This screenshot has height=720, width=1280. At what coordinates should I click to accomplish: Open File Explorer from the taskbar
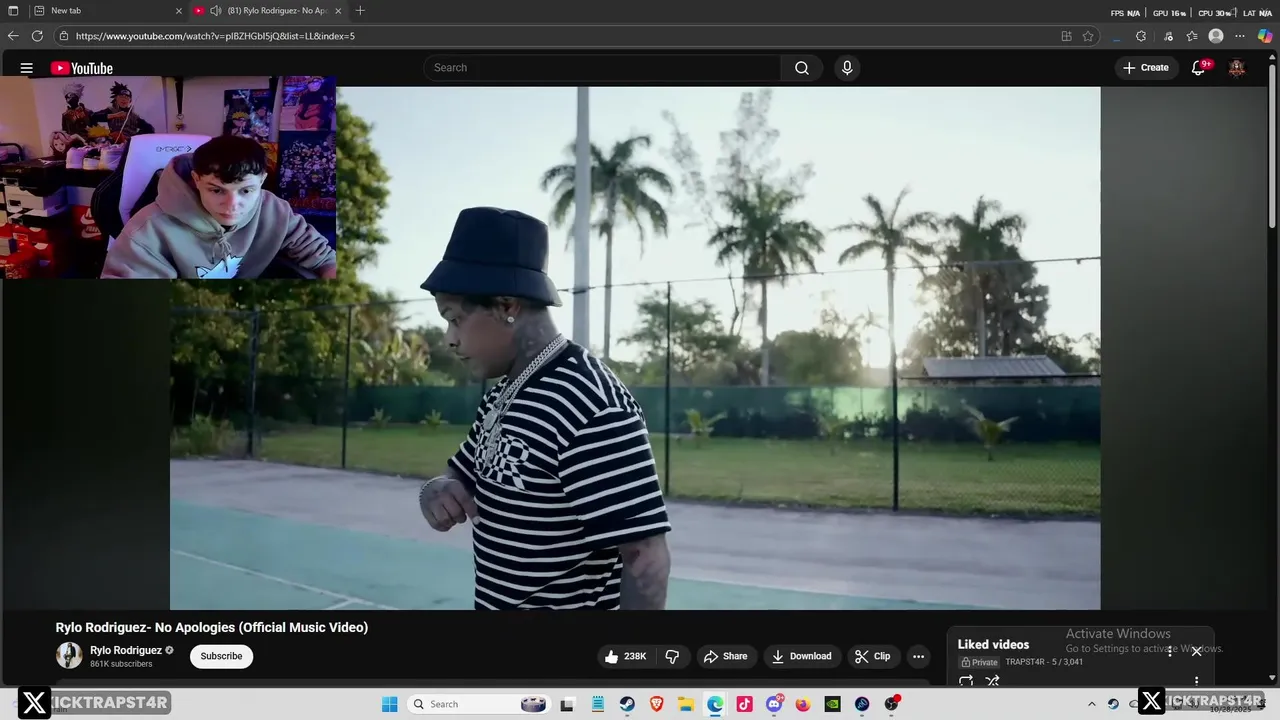[x=686, y=704]
